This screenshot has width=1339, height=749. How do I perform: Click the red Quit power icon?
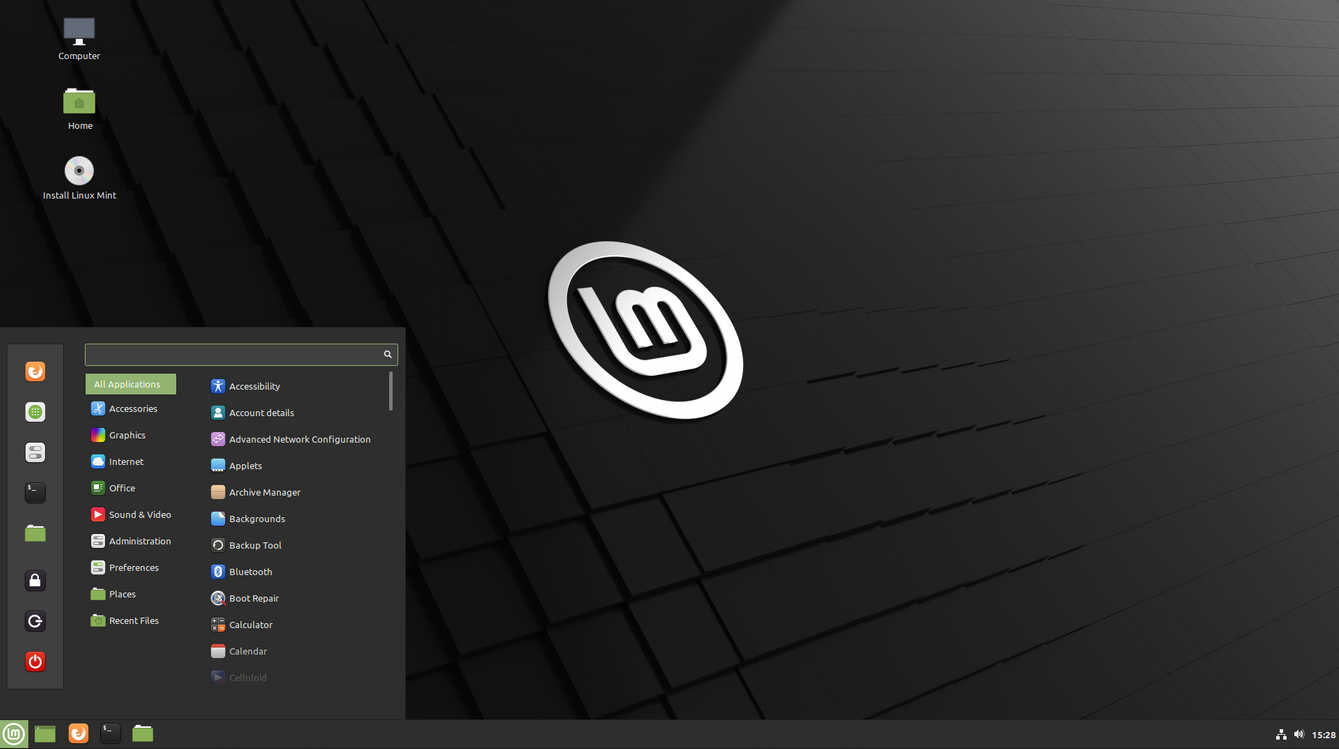click(35, 661)
